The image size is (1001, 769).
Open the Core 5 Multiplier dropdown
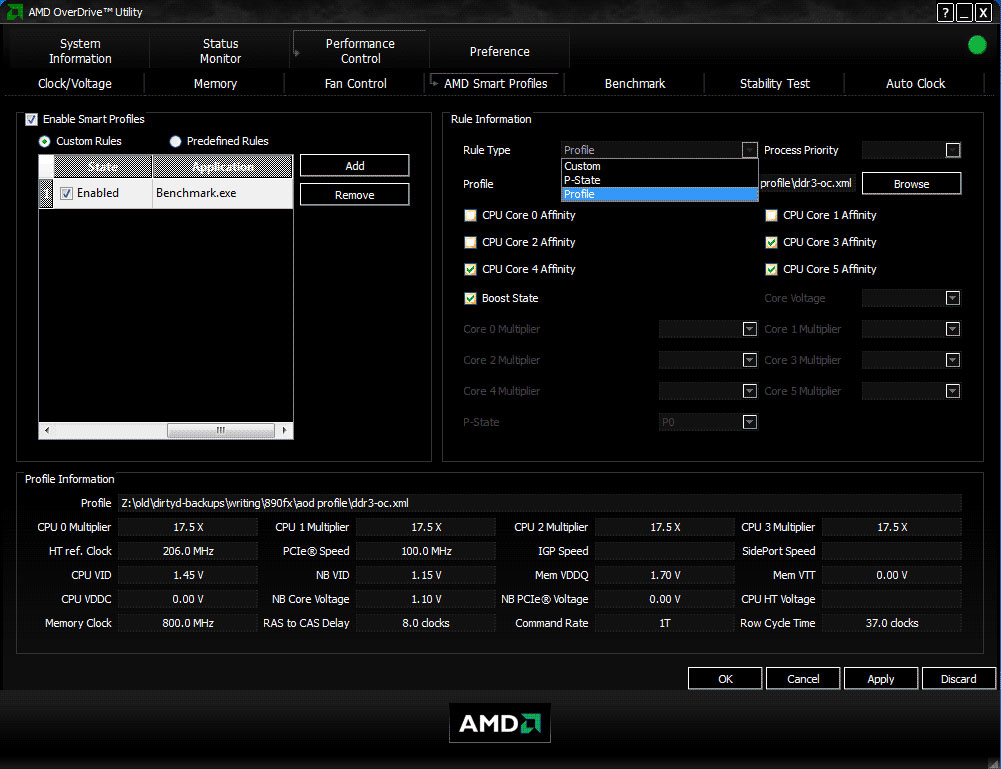(952, 391)
